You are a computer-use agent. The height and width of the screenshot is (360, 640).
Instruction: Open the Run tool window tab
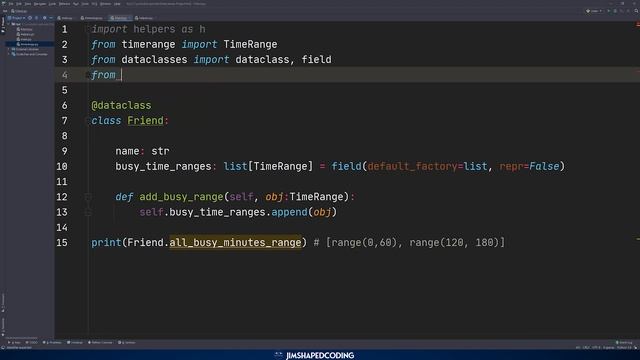pos(14,342)
